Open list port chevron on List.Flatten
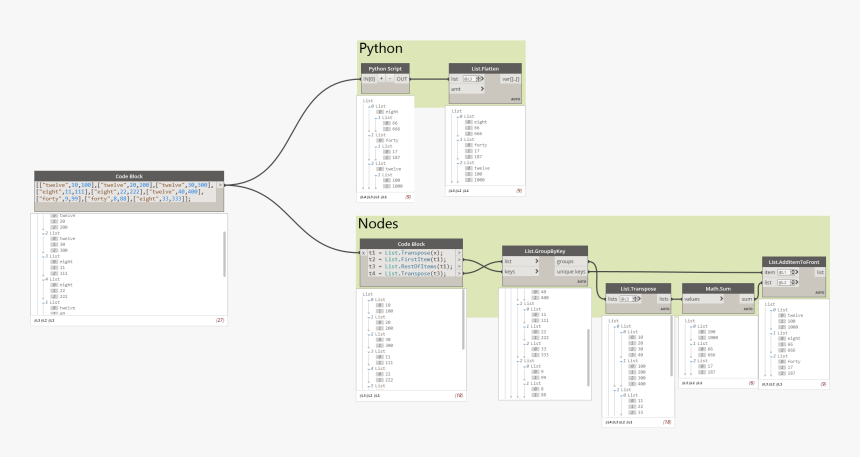 click(x=482, y=79)
